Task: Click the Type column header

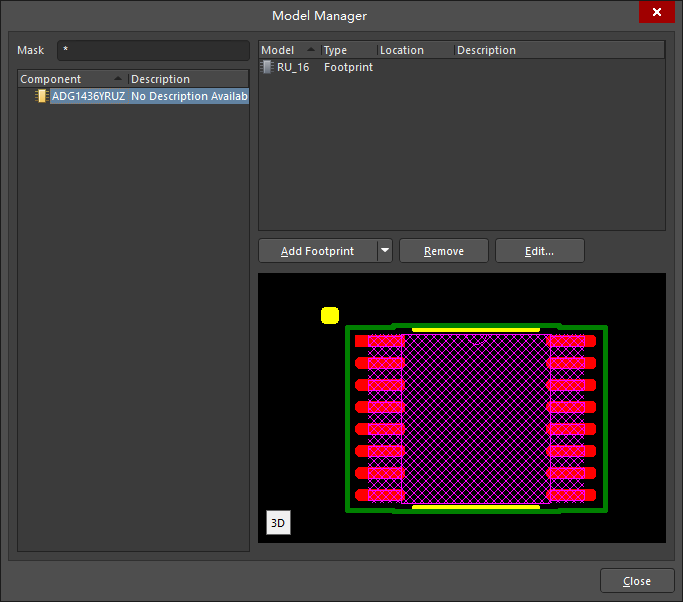Action: tap(349, 50)
